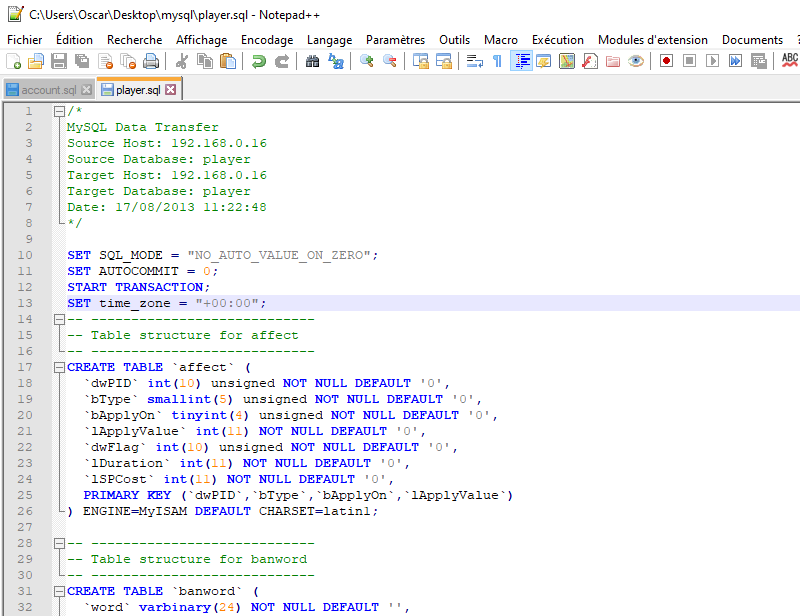Start macro recording with red dot
Viewport: 800px width, 616px height.
[666, 61]
